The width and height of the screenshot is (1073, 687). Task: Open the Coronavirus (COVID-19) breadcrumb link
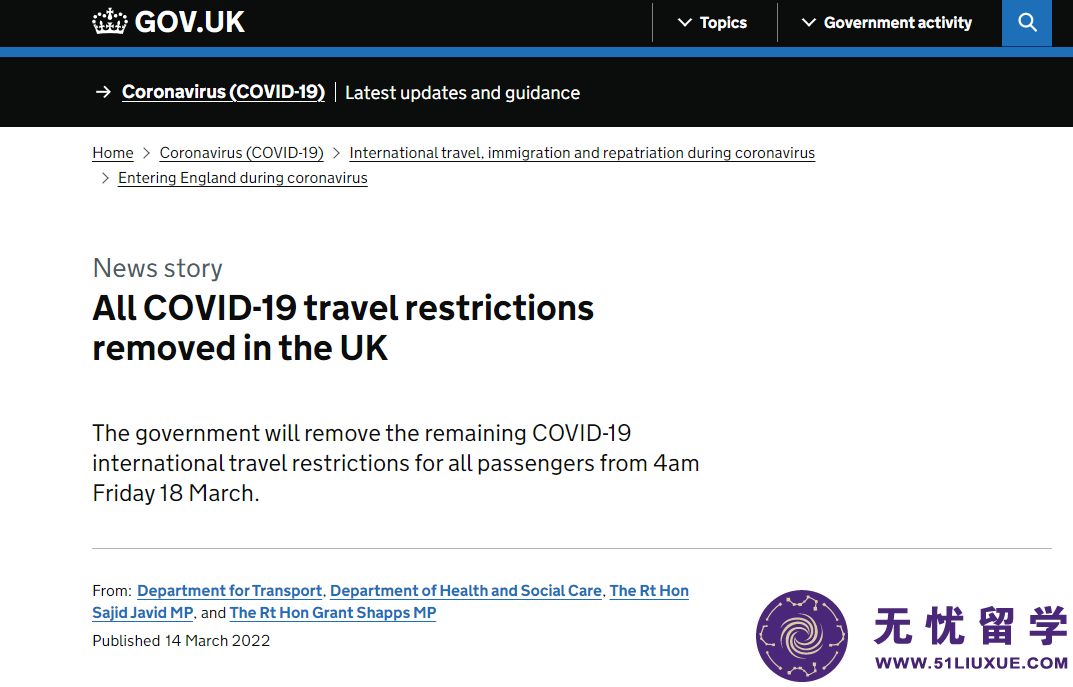[x=242, y=153]
